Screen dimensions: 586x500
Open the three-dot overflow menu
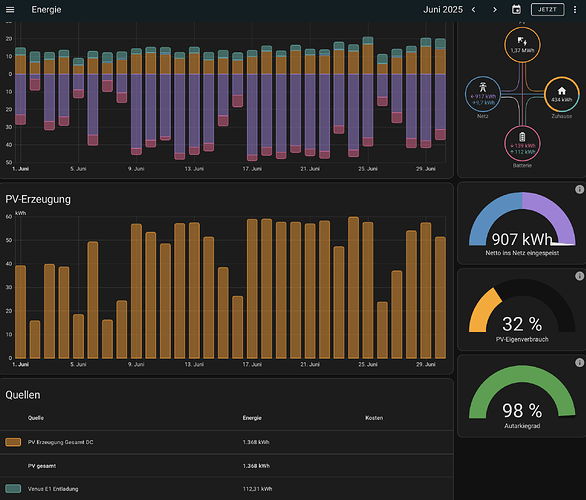click(575, 10)
